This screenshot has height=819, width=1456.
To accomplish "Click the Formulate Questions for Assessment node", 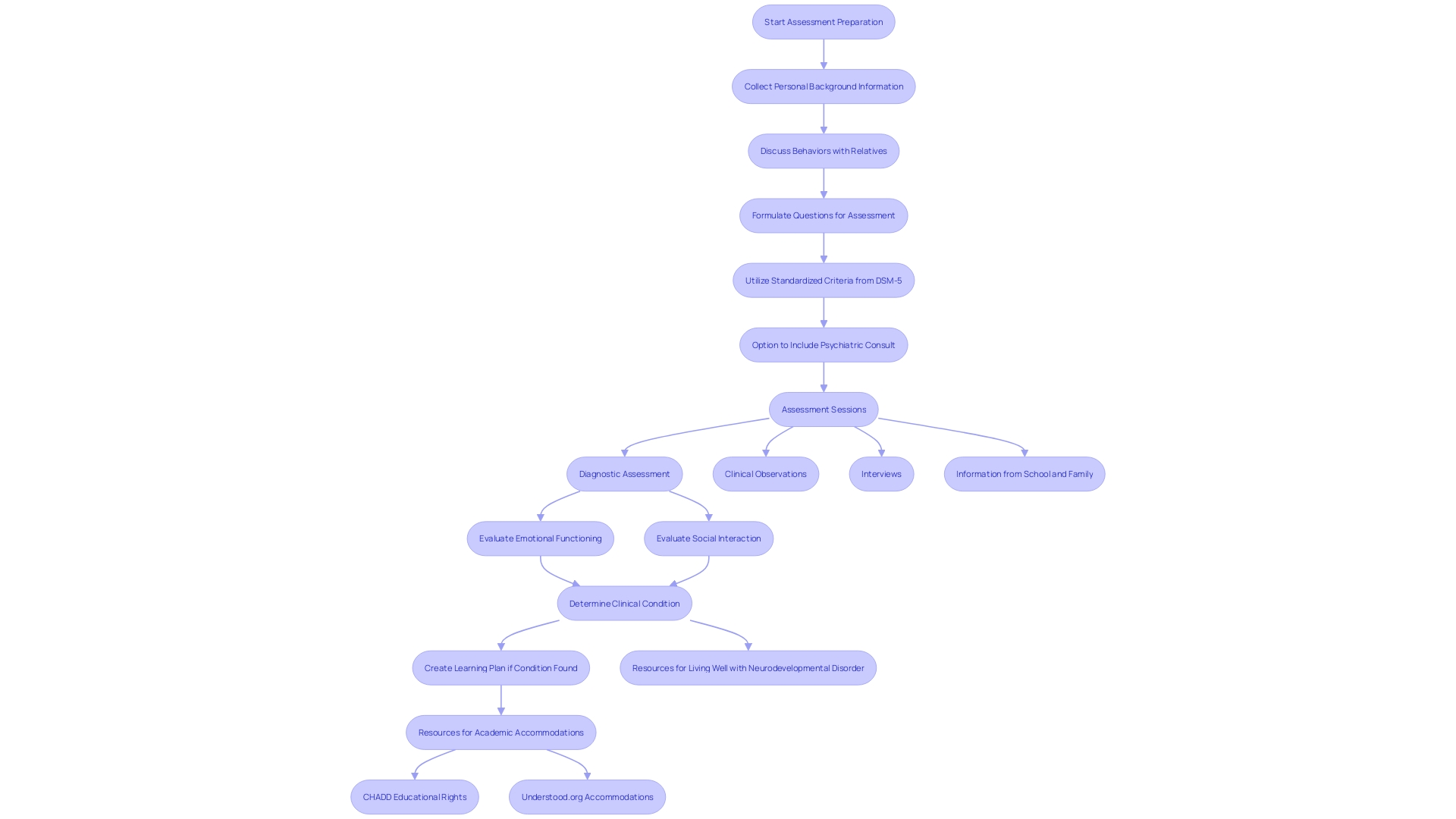I will (823, 215).
